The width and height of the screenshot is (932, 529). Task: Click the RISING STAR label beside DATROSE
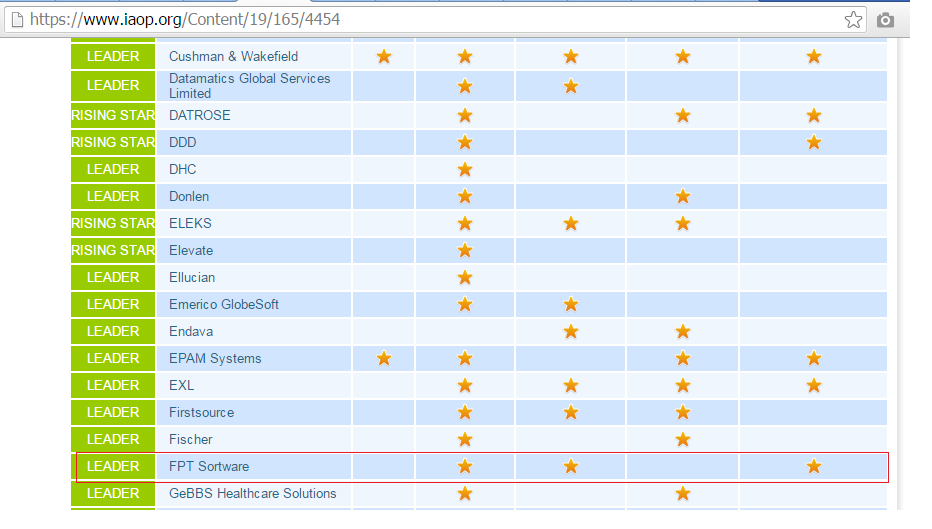click(113, 115)
